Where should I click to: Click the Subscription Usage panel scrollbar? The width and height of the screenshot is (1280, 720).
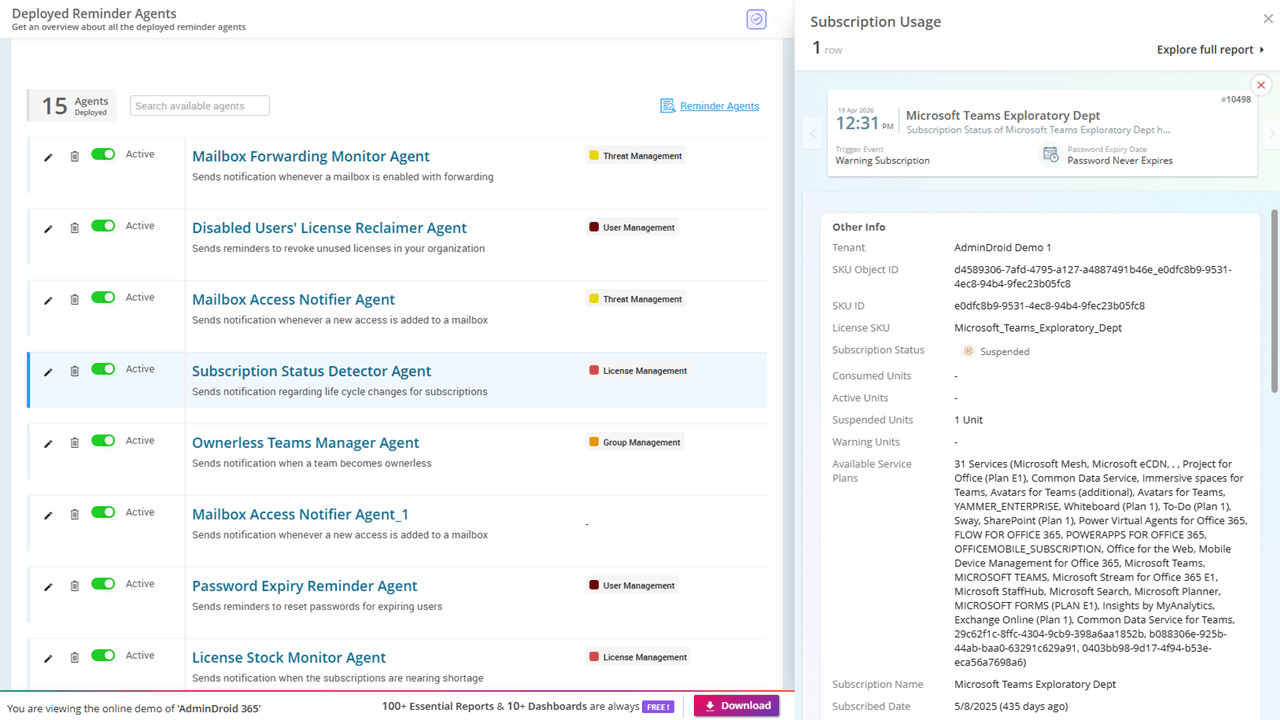pyautogui.click(x=1274, y=300)
